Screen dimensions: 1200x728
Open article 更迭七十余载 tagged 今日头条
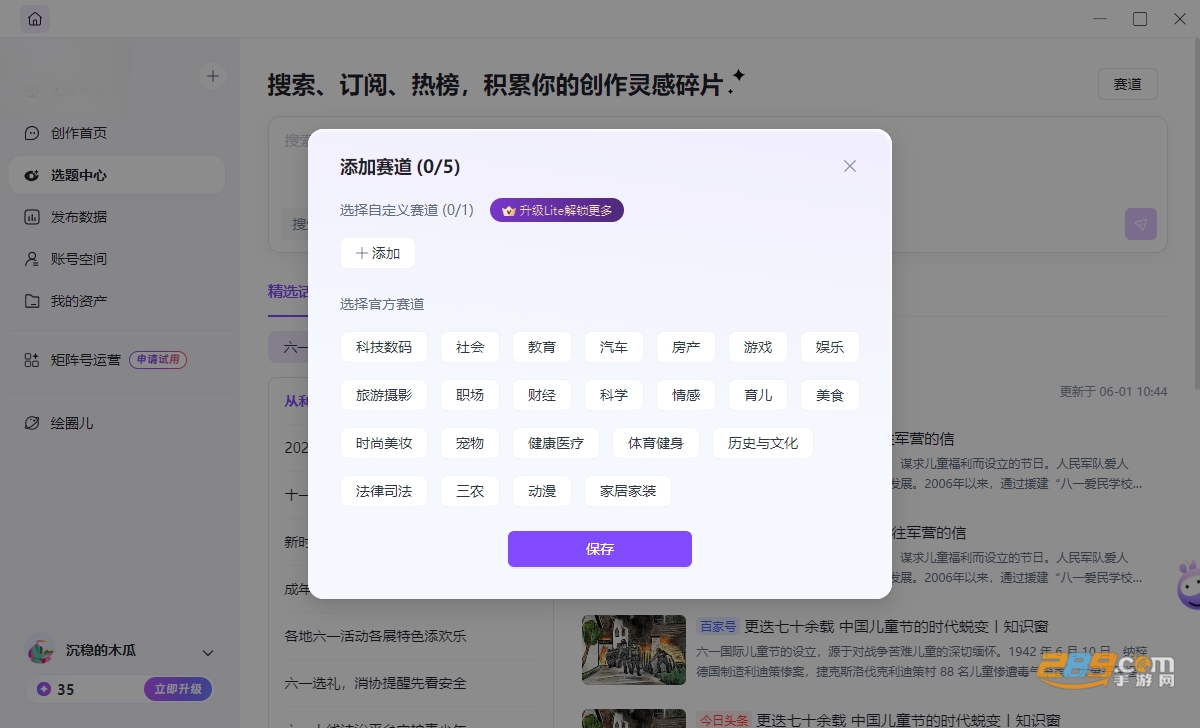click(x=907, y=720)
